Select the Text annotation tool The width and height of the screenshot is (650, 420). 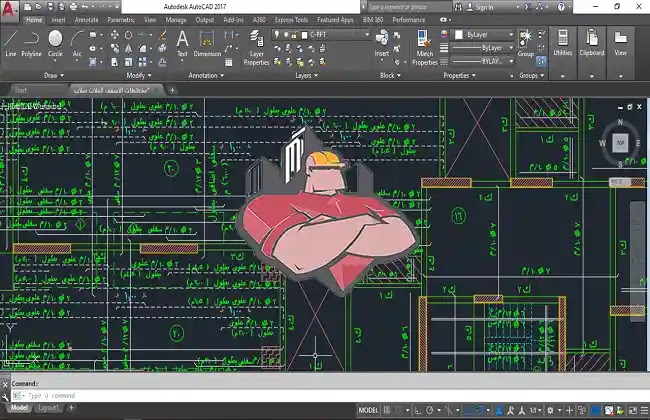click(182, 44)
